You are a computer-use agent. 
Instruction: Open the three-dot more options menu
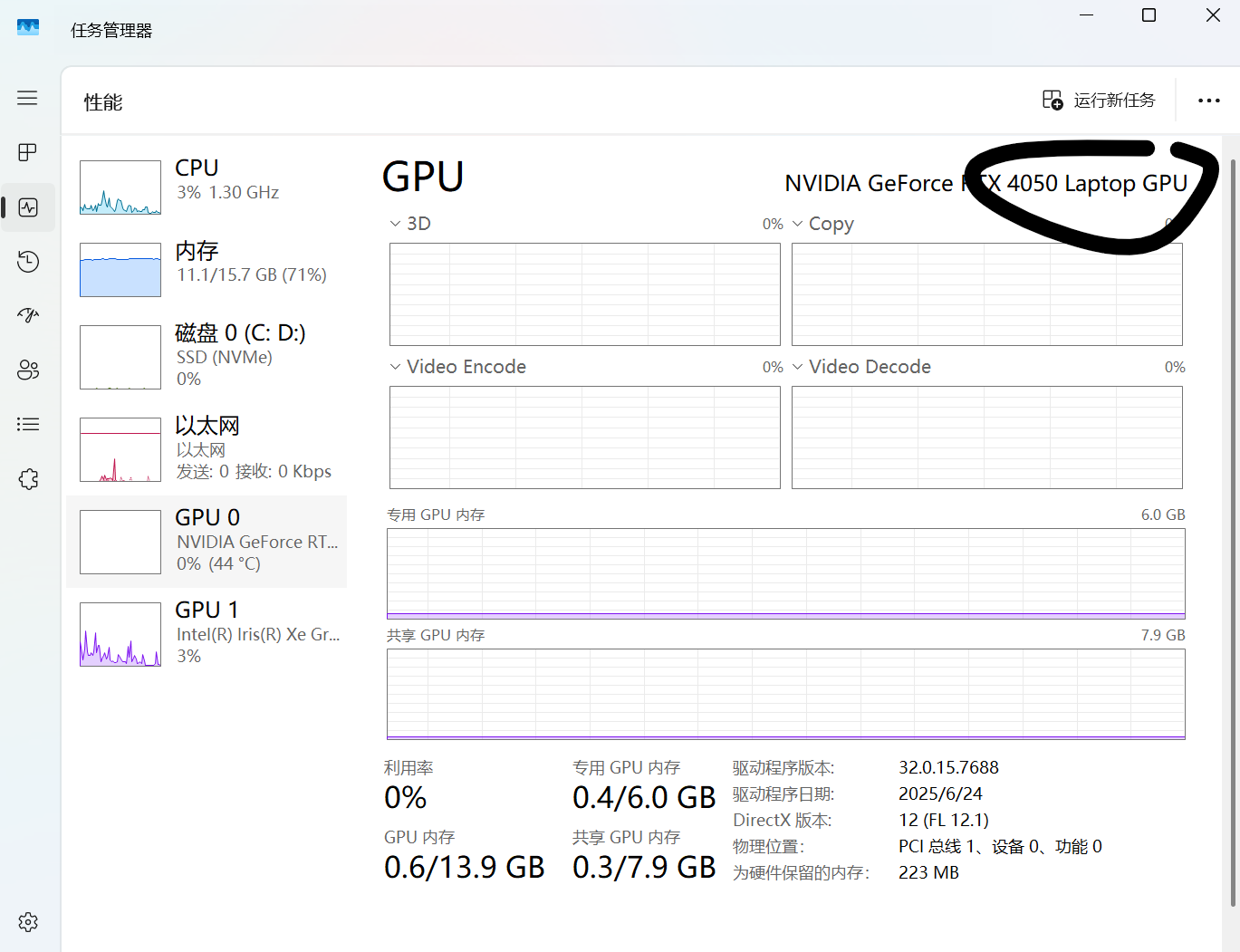click(x=1208, y=101)
